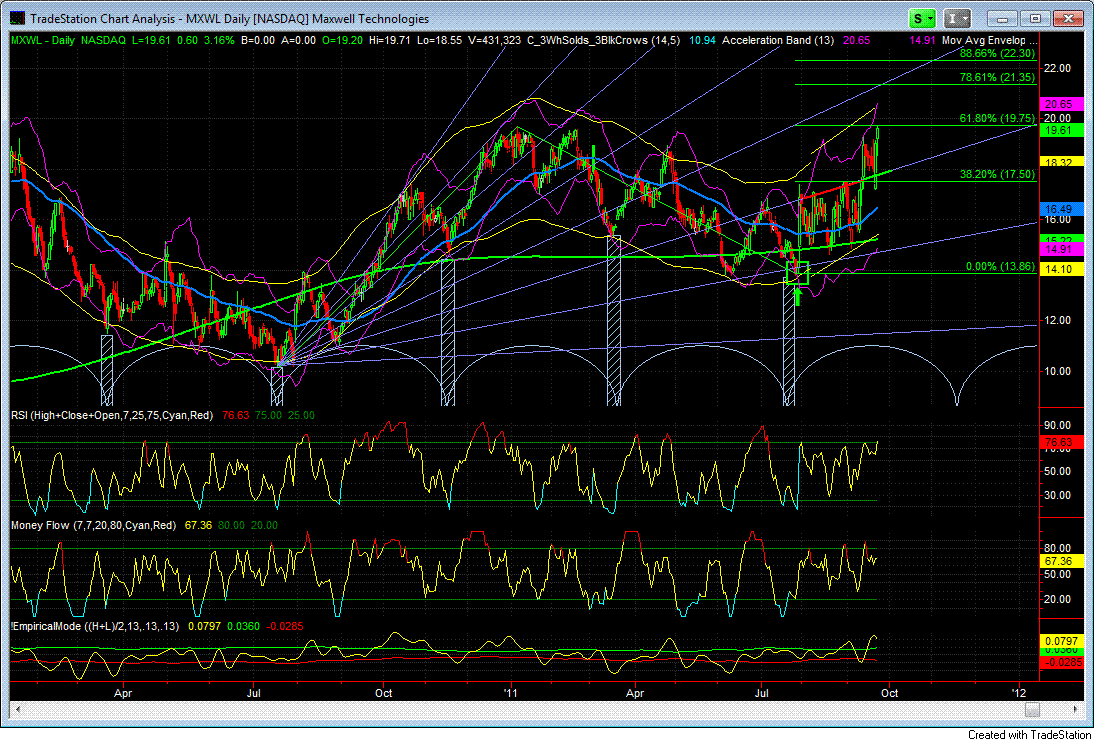Image resolution: width=1094 pixels, height=741 pixels.
Task: Minimize the Chart Analysis window
Action: (x=1005, y=19)
